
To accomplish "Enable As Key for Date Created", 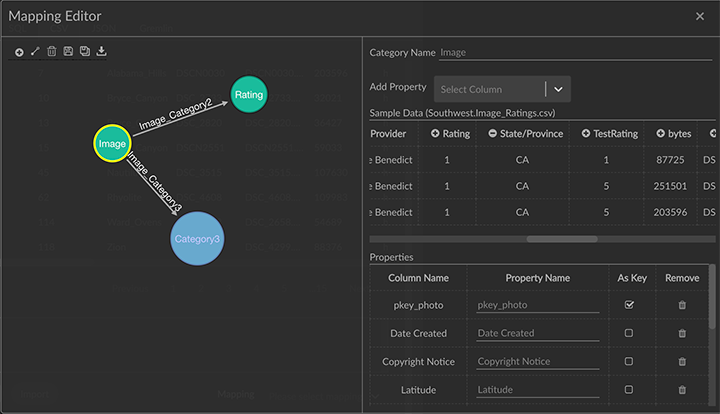I will [x=628, y=333].
